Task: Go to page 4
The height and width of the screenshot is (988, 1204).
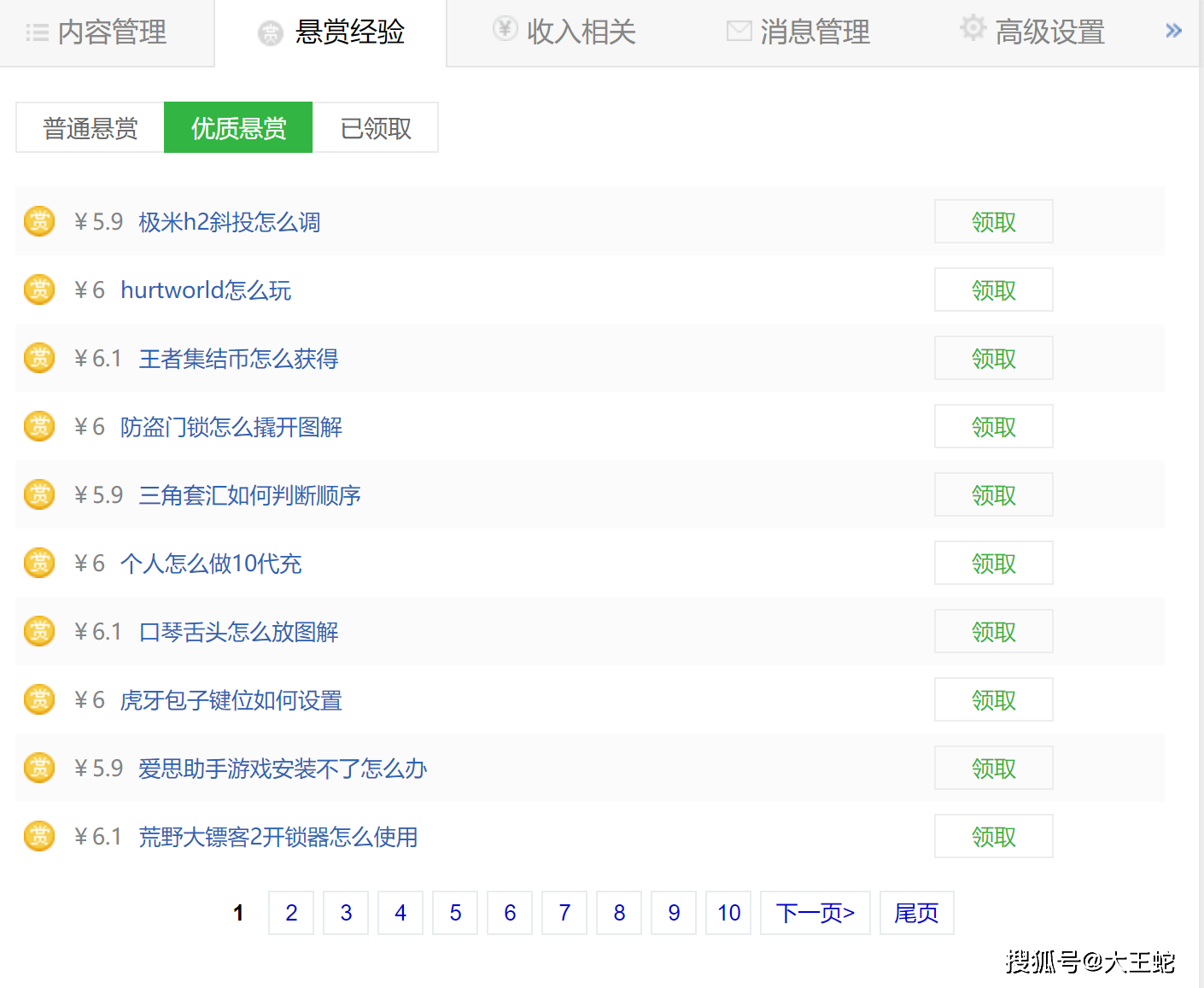Action: coord(400,913)
